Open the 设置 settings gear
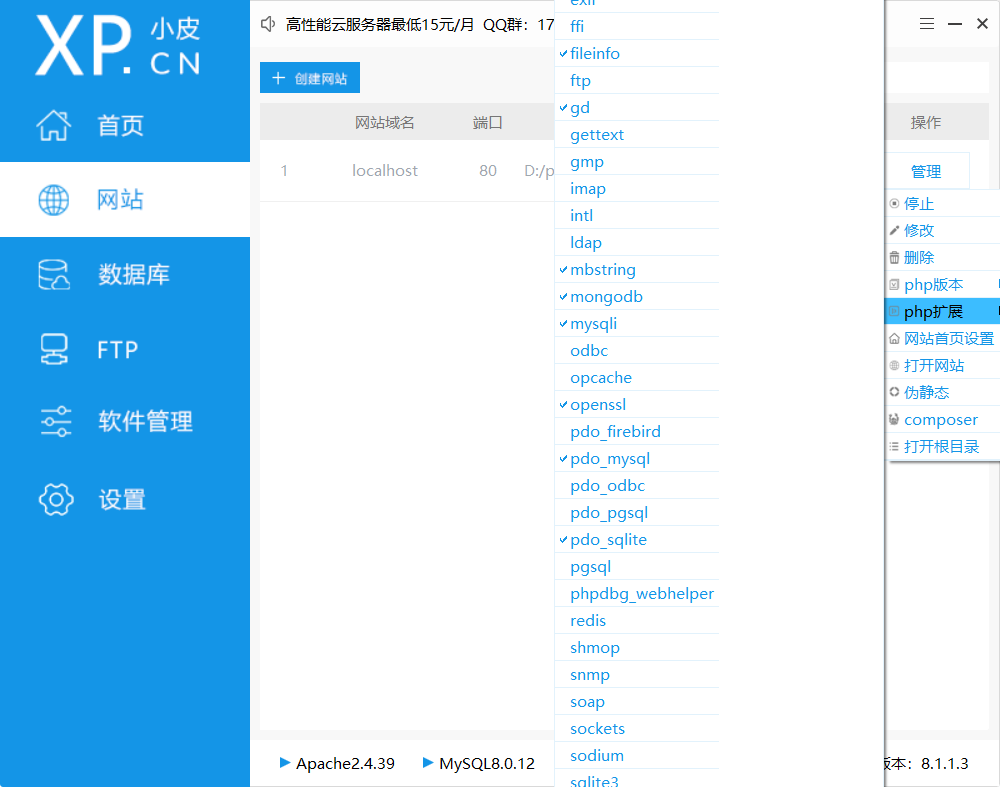1000x787 pixels. 56,499
